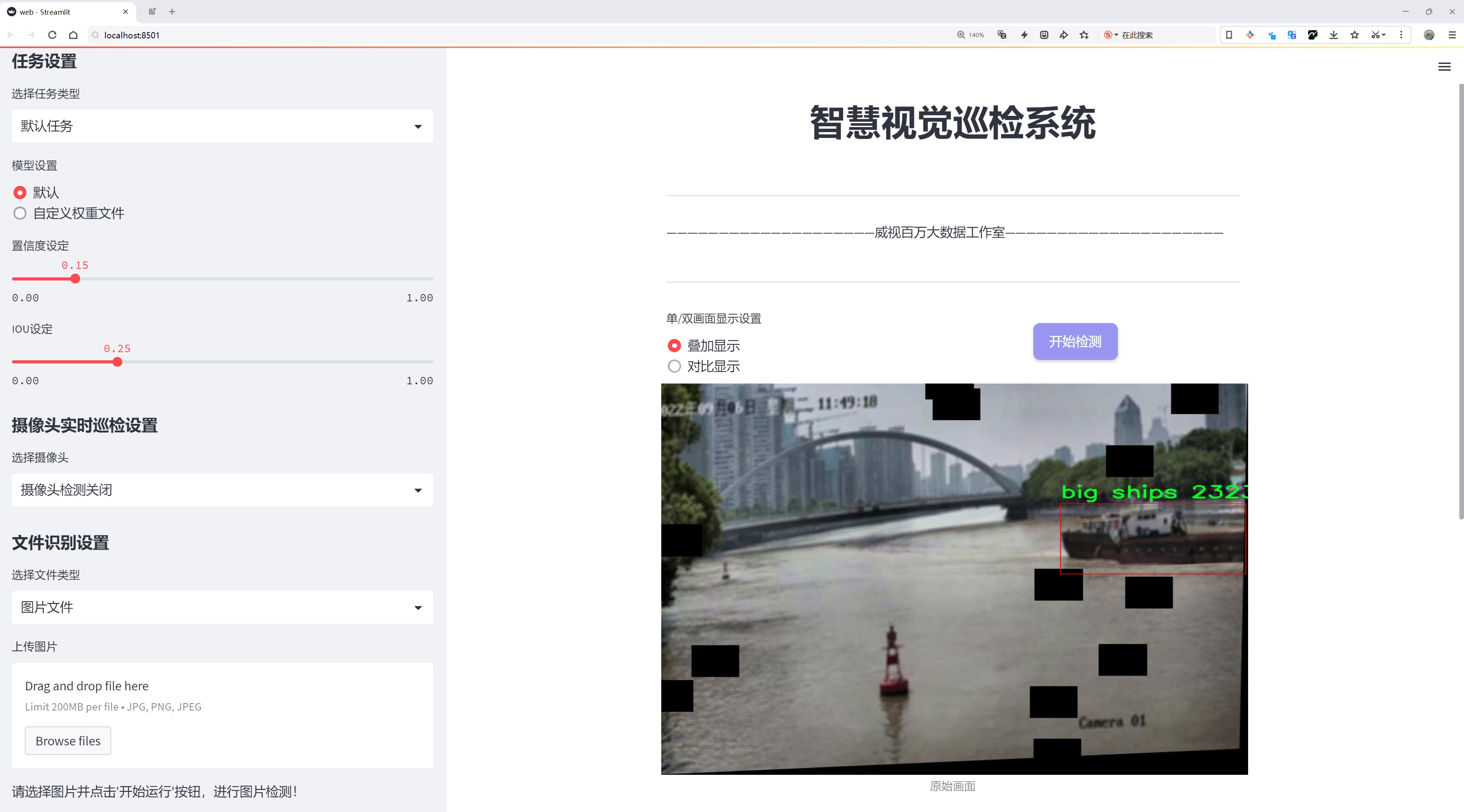Viewport: 1464px width, 812px height.
Task: Select the 自定义权重文件 radio option
Action: 20,213
